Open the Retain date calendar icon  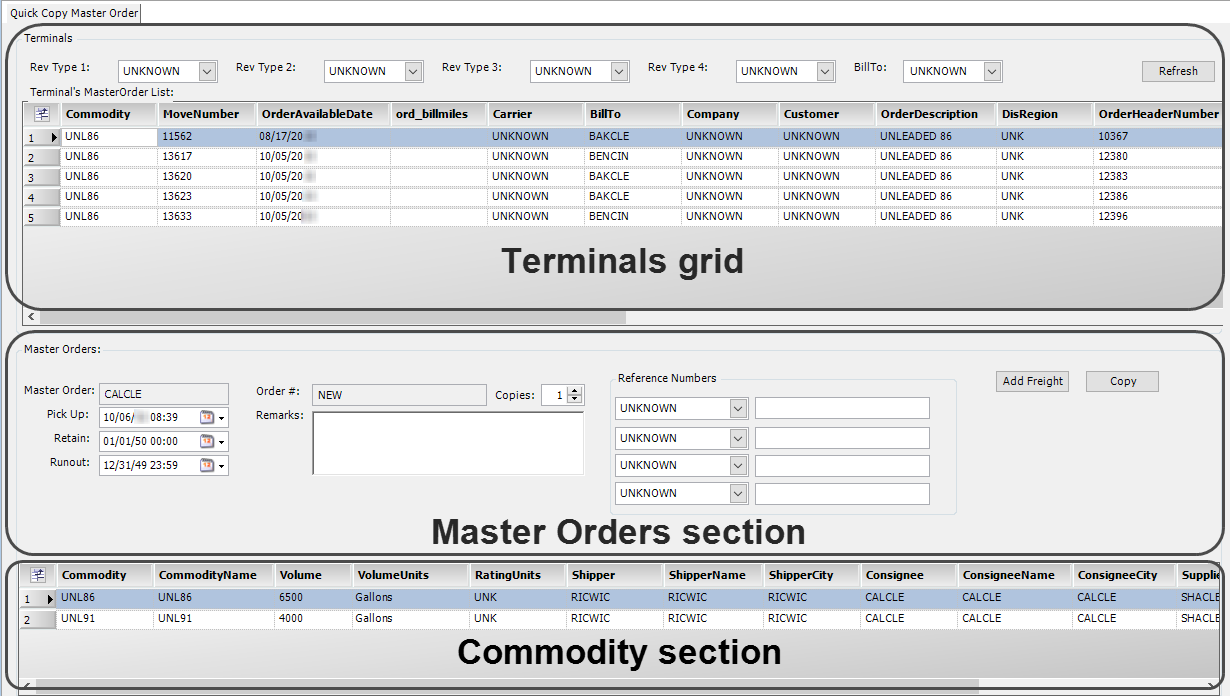coord(207,441)
